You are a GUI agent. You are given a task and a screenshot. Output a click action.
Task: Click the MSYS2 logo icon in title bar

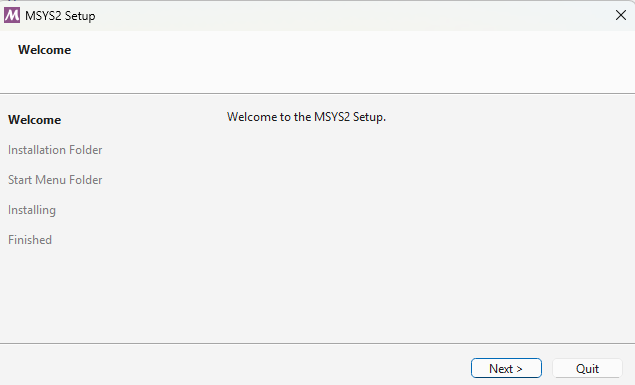pyautogui.click(x=12, y=15)
